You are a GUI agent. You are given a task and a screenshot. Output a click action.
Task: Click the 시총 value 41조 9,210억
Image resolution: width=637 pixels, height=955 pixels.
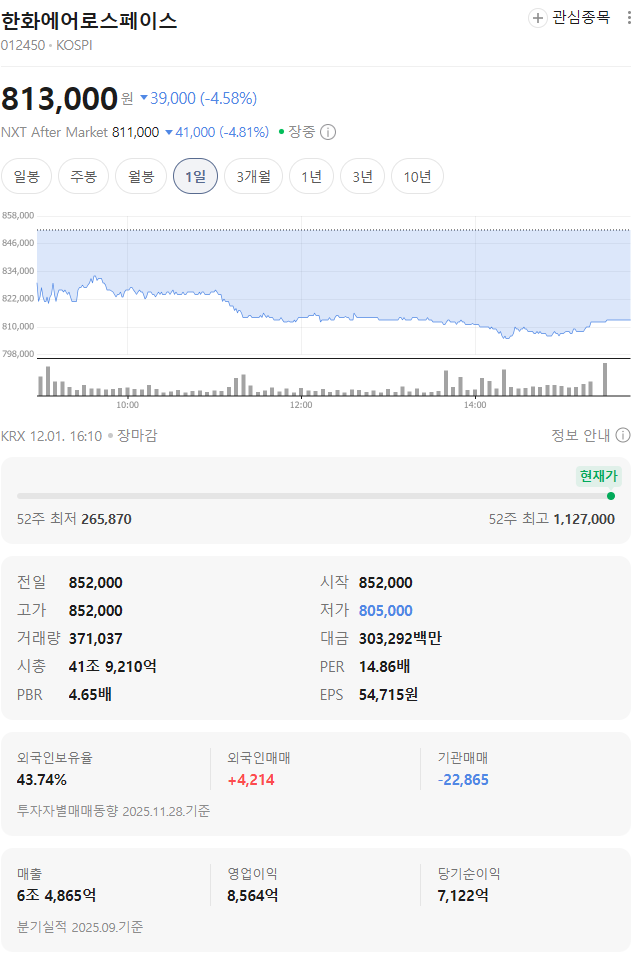113,667
